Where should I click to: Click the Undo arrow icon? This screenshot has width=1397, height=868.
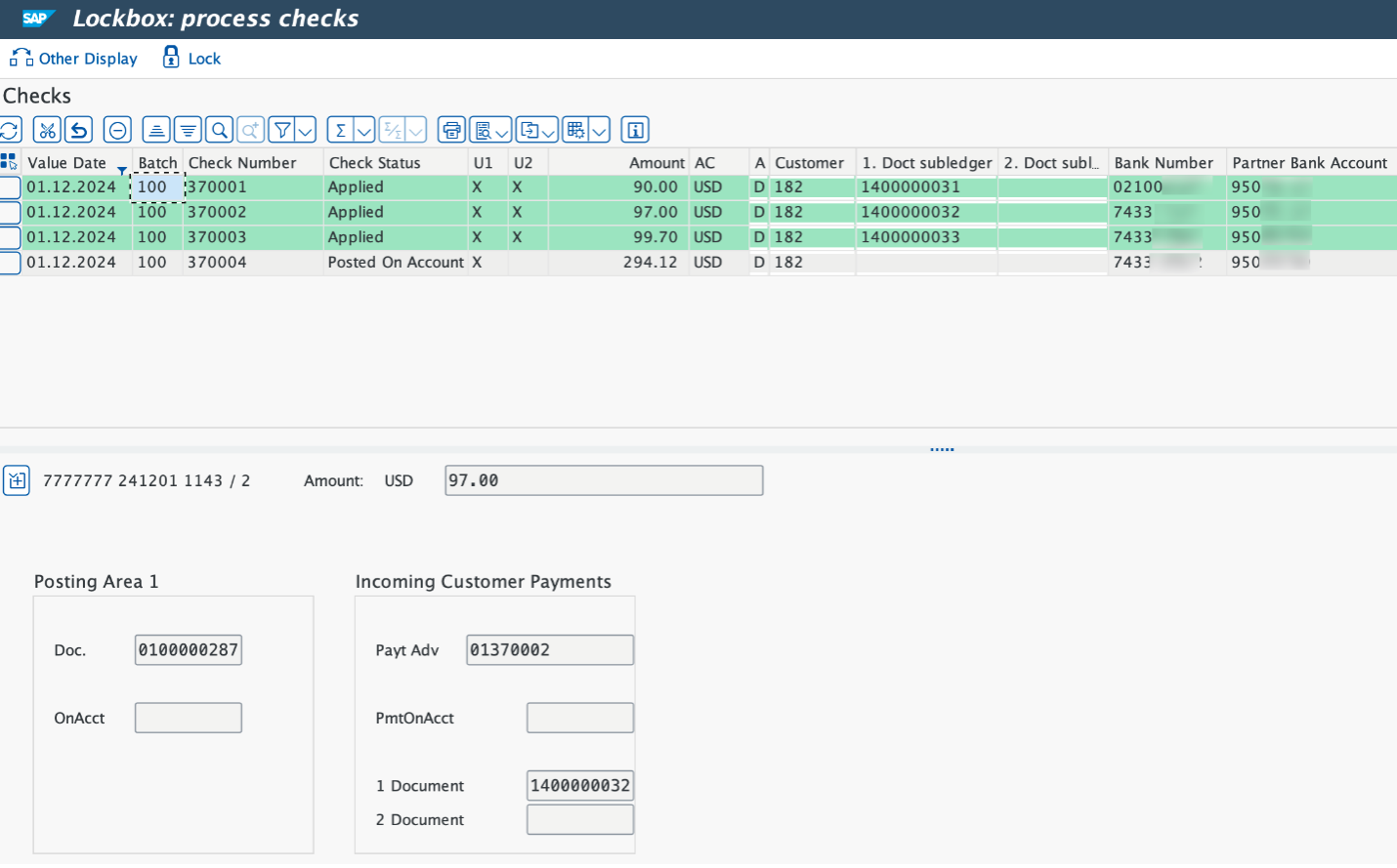(x=79, y=130)
